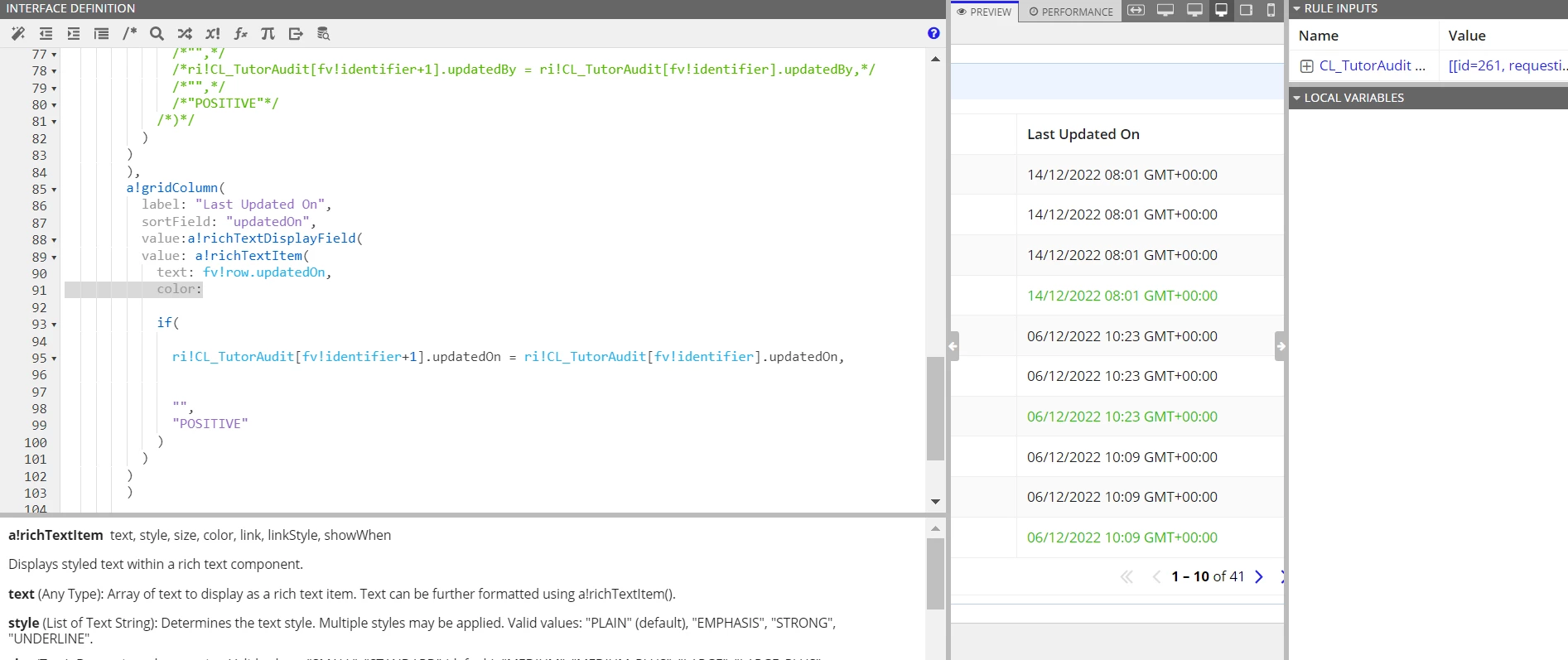Click the auto-indent lines toolbar icon

point(101,34)
